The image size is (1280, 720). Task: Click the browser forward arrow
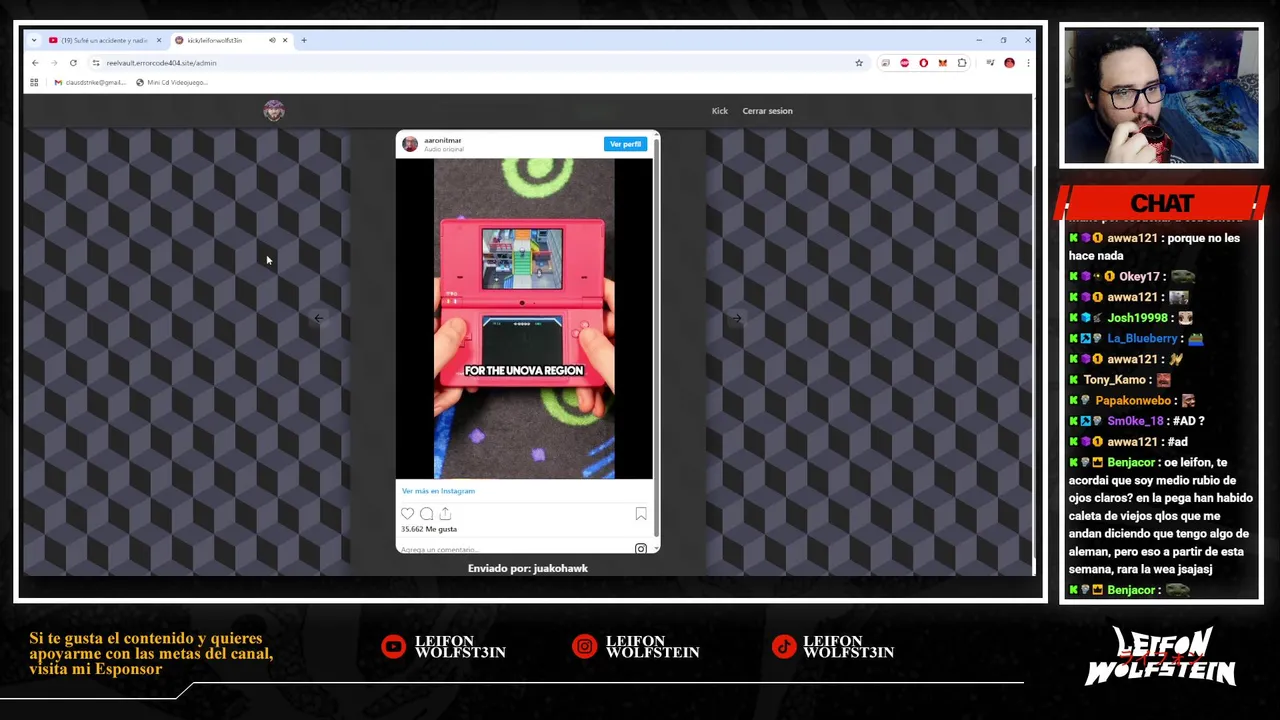coord(54,63)
